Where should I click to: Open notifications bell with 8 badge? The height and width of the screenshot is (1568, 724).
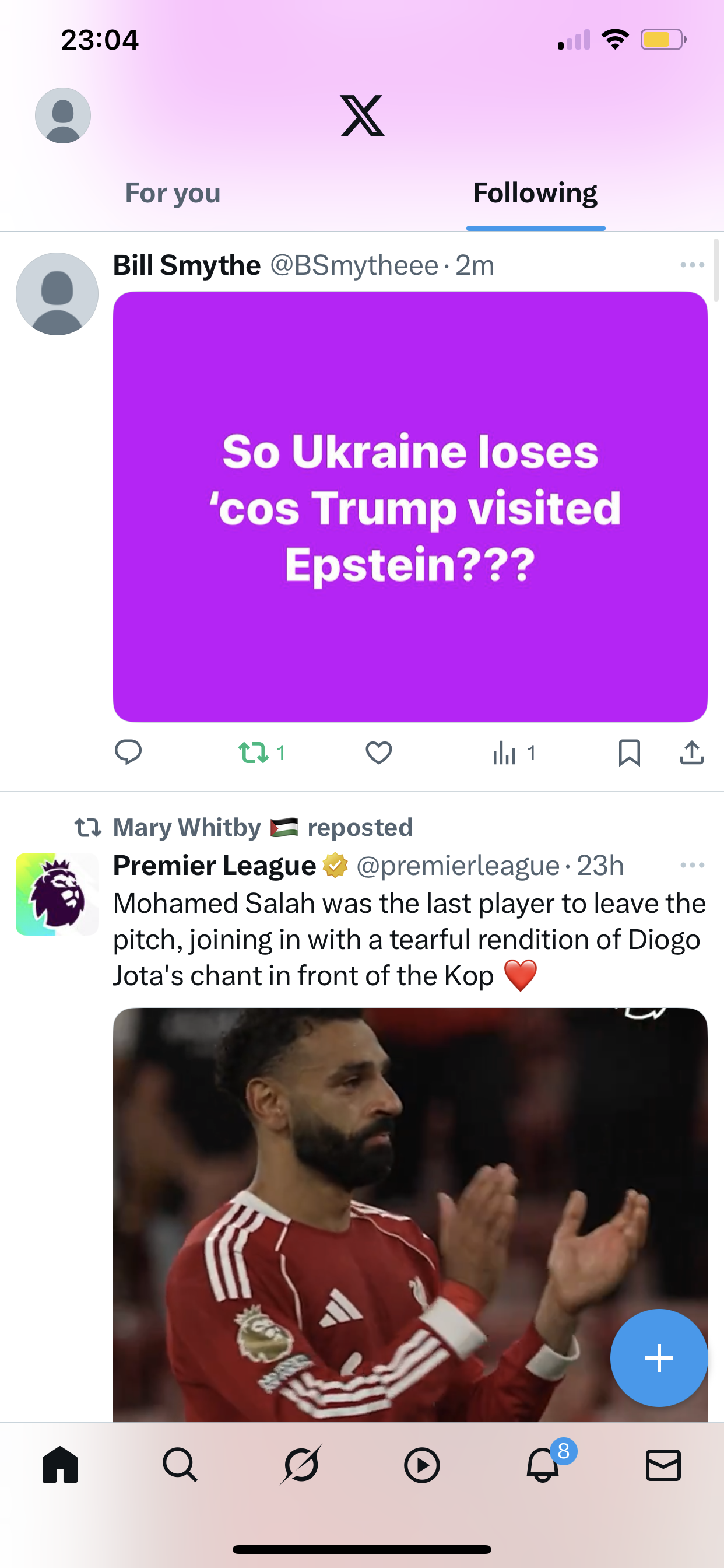[x=543, y=1465]
